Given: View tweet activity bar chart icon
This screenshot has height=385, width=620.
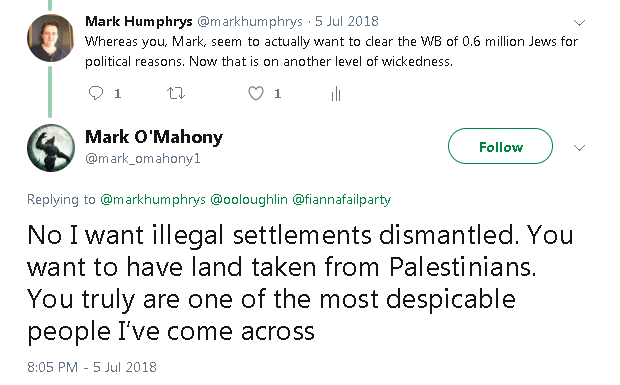Looking at the screenshot, I should tap(336, 94).
